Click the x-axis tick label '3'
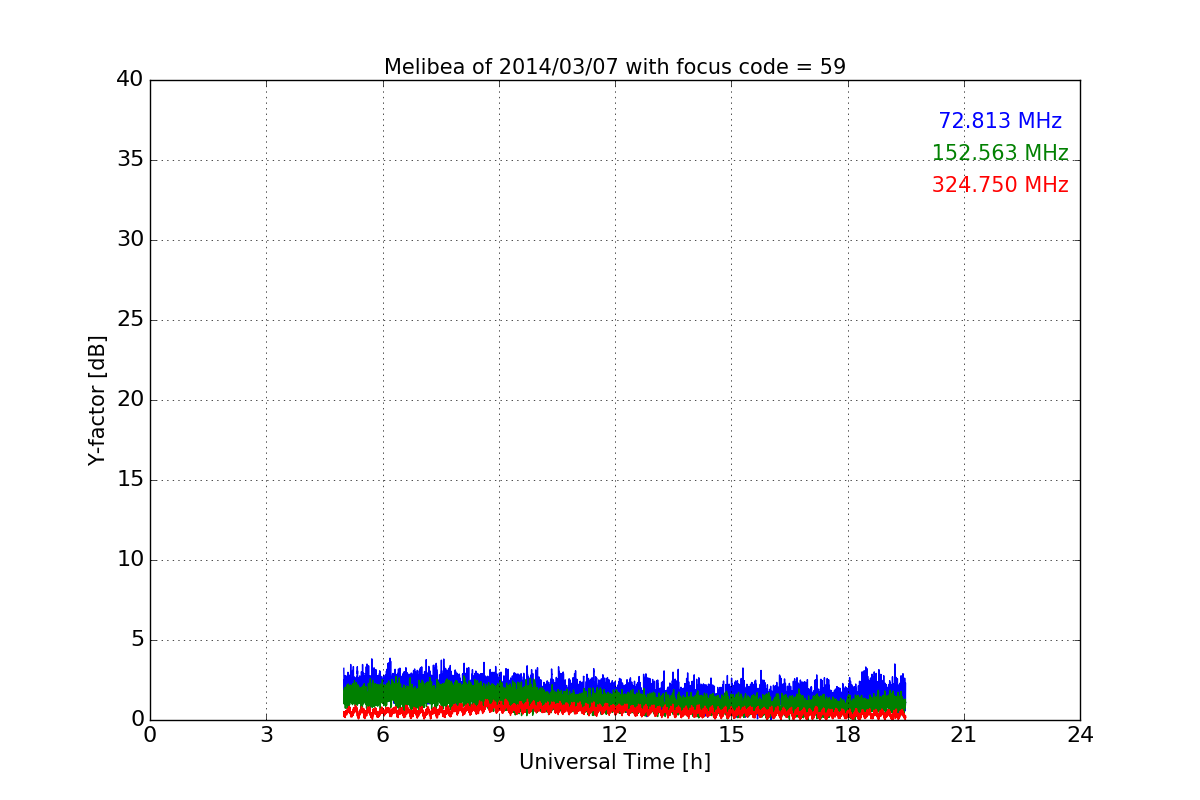 pos(266,734)
